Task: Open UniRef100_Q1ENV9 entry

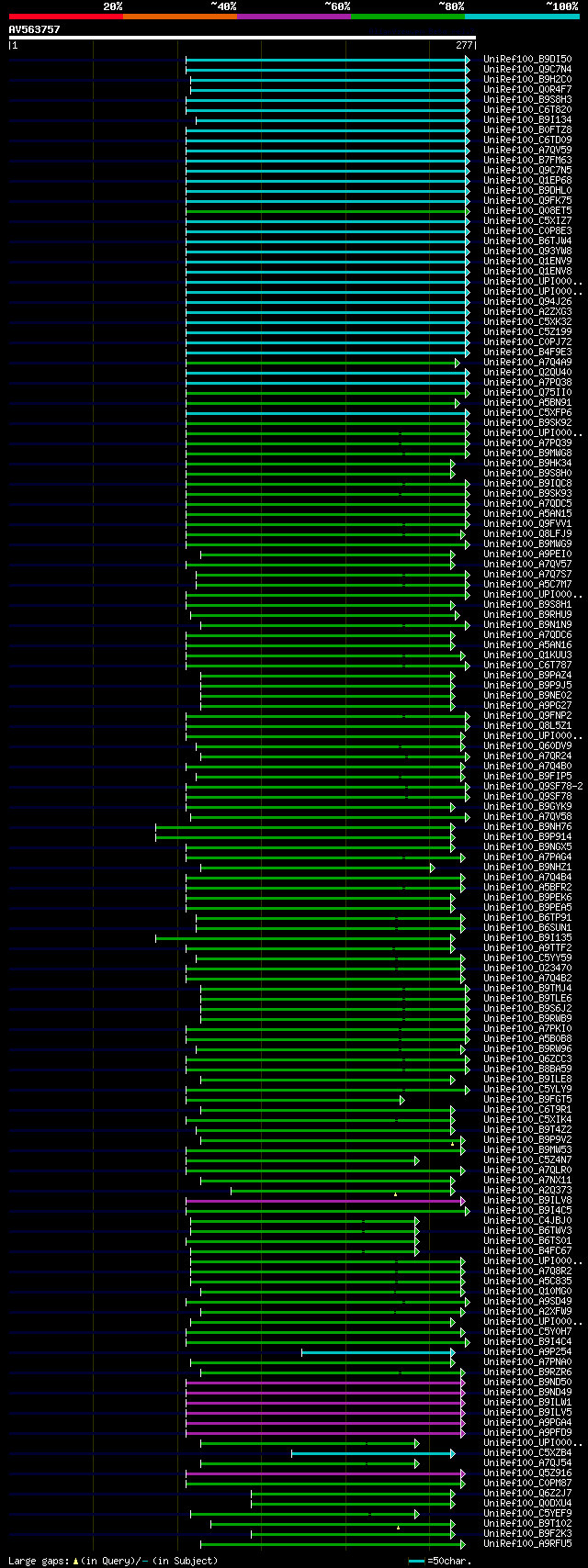Action: click(527, 262)
